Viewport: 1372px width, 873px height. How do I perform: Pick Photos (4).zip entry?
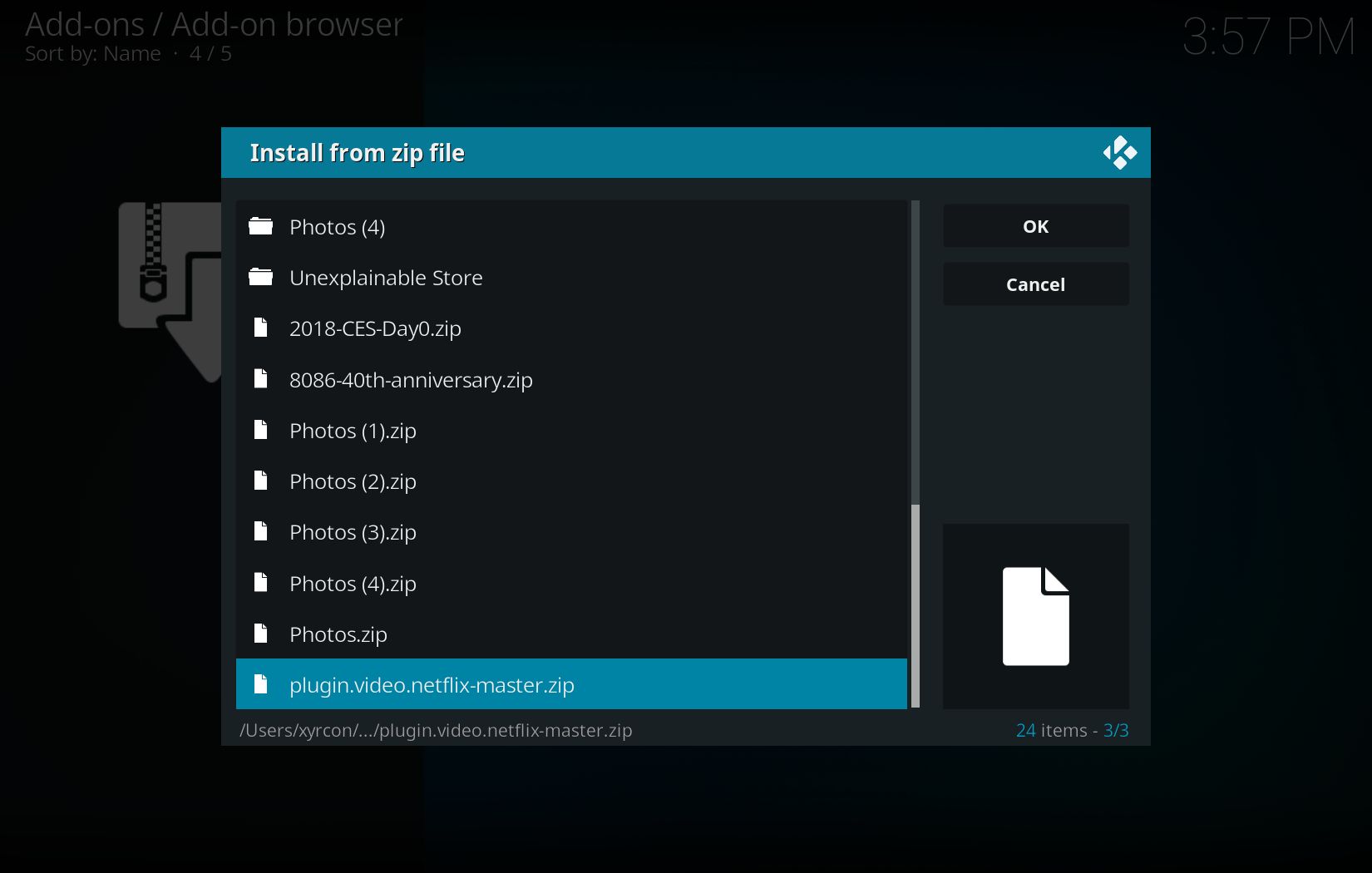[x=571, y=583]
